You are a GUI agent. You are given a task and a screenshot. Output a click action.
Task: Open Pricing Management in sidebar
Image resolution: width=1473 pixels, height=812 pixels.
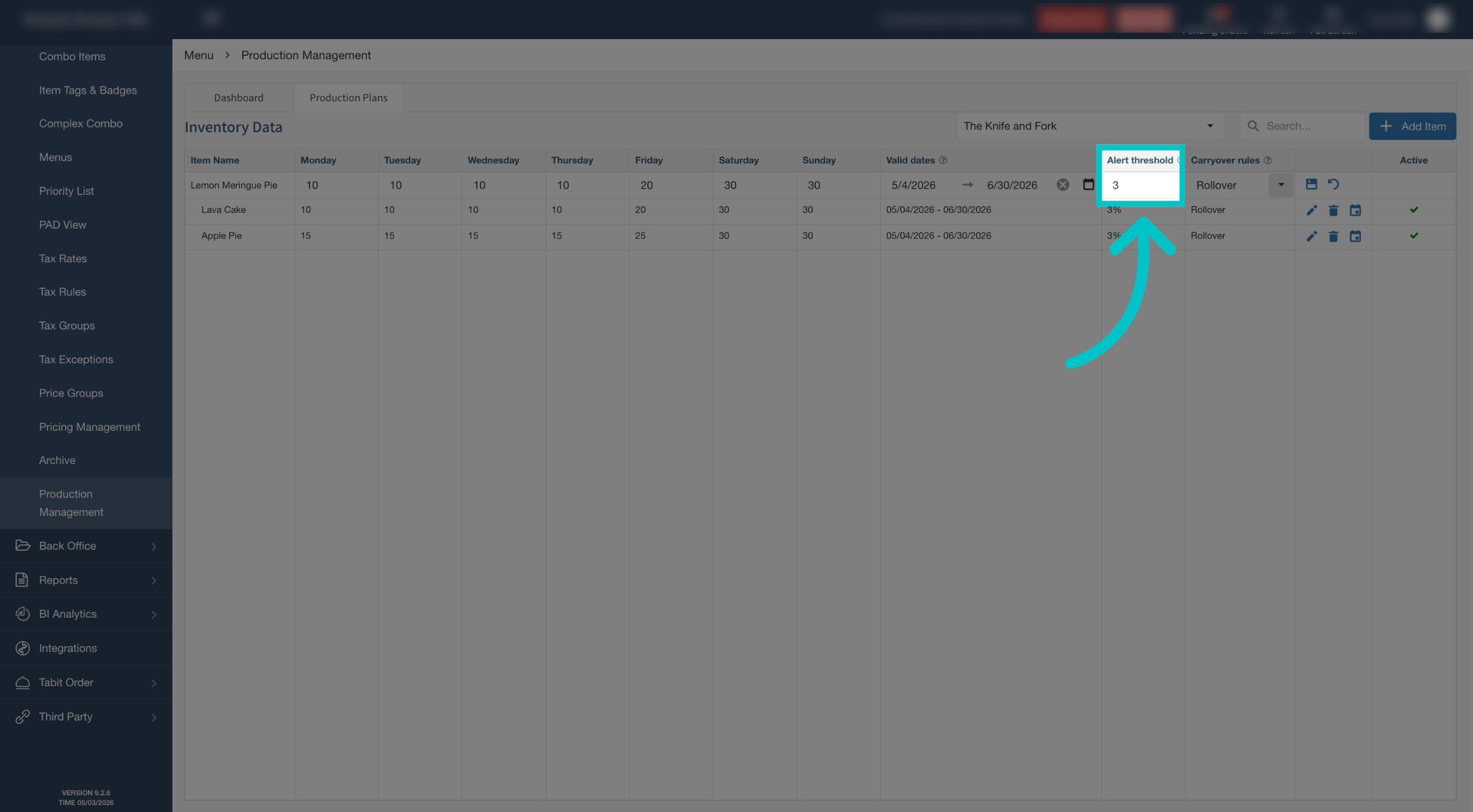(x=90, y=427)
